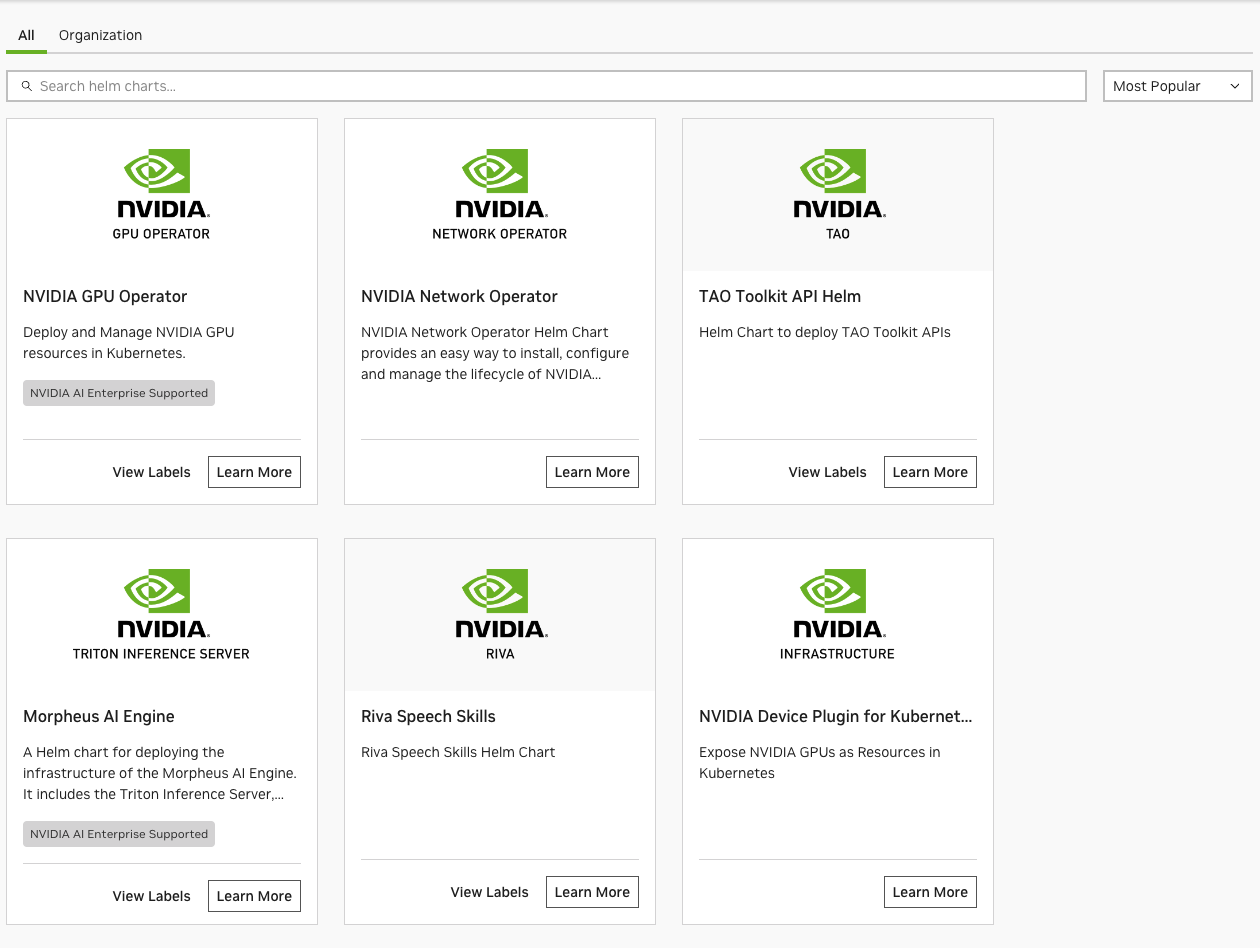Viewport: 1260px width, 948px height.
Task: Learn More about NVIDIA Device Plugin
Action: click(930, 892)
